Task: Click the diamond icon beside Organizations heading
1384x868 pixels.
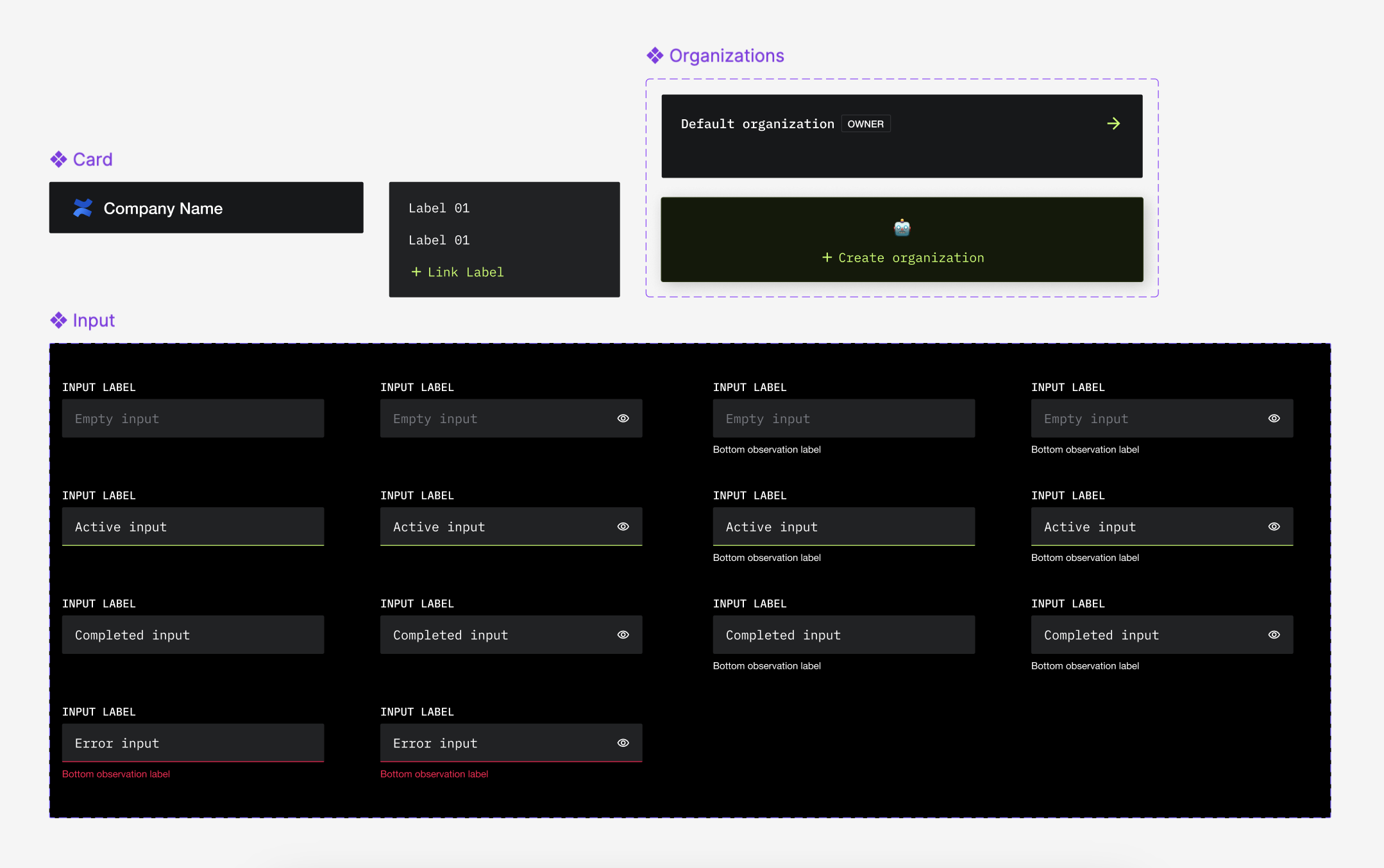Action: (655, 56)
